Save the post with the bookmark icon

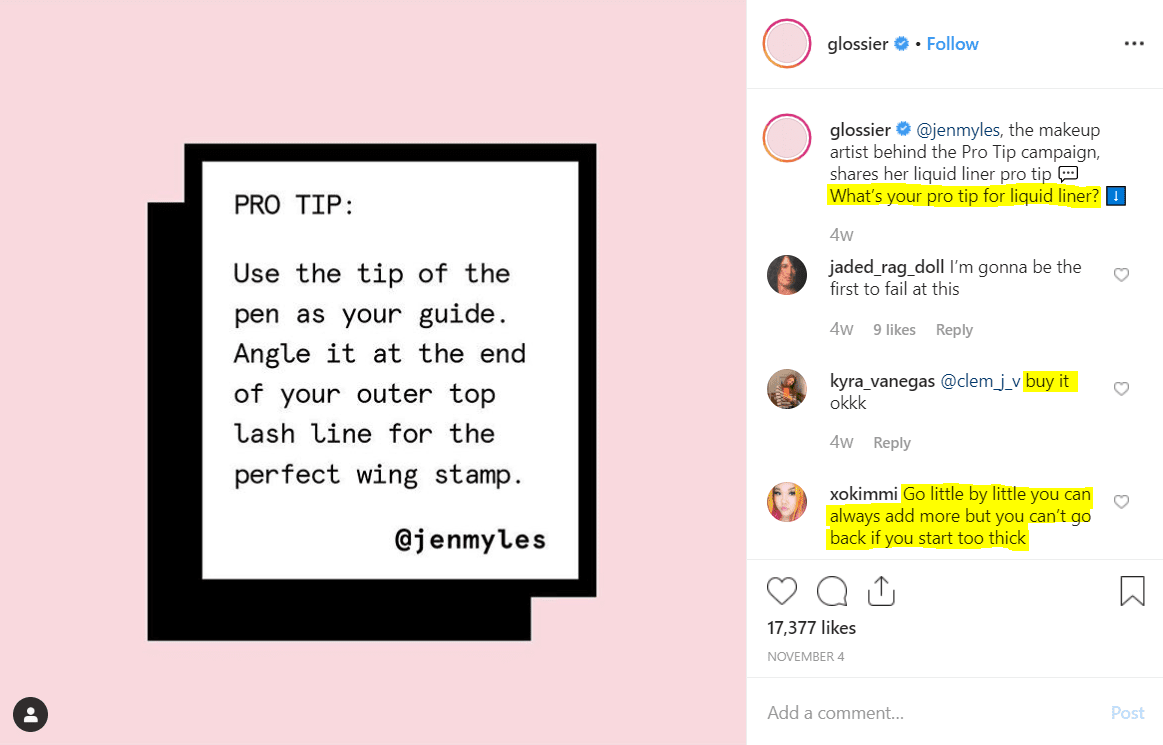tap(1132, 591)
